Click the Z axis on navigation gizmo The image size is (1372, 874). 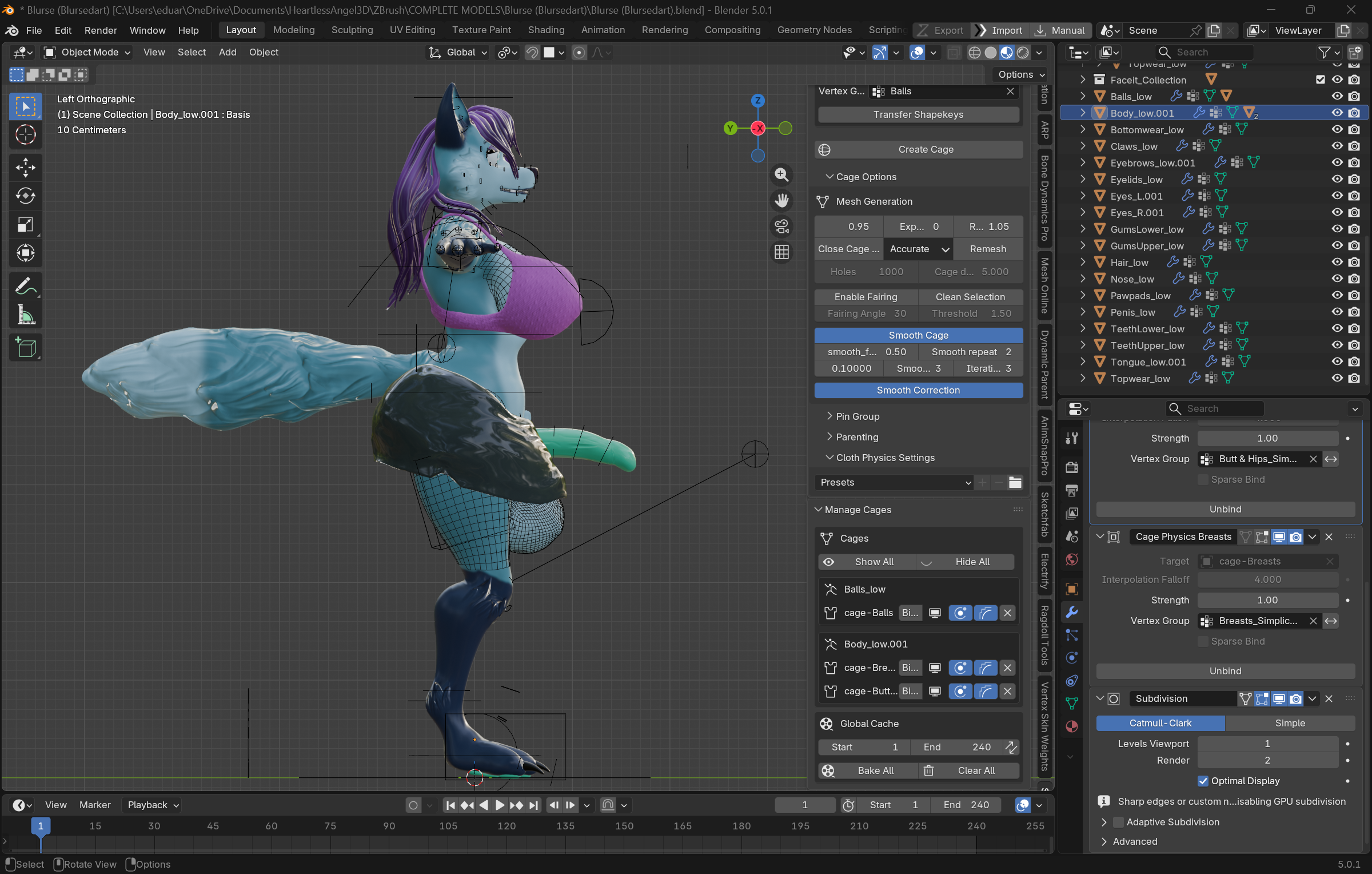click(x=758, y=101)
